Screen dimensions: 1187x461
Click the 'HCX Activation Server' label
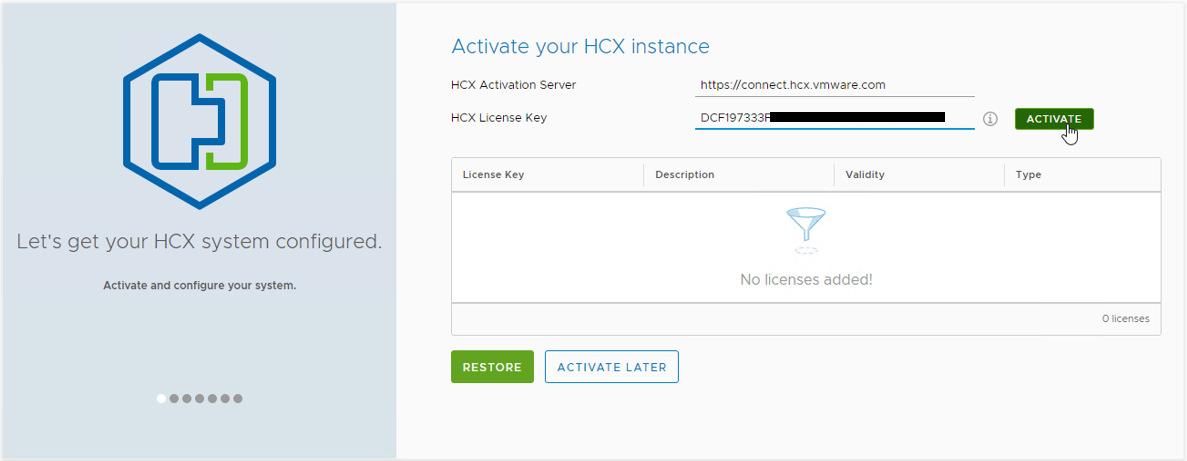point(513,85)
